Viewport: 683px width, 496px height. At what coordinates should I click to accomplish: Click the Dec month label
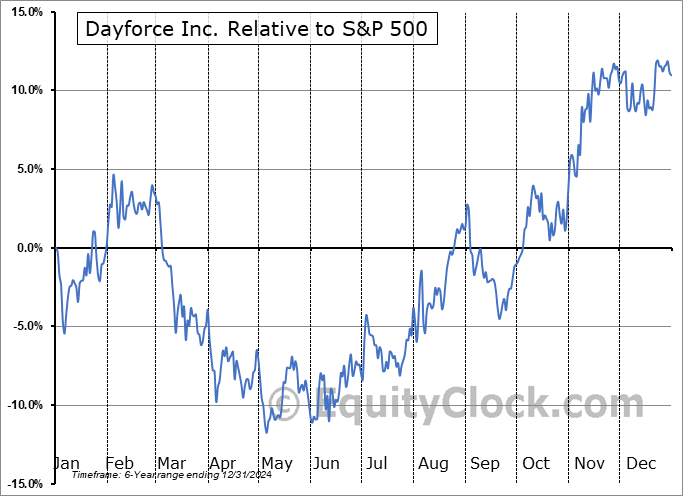[638, 463]
